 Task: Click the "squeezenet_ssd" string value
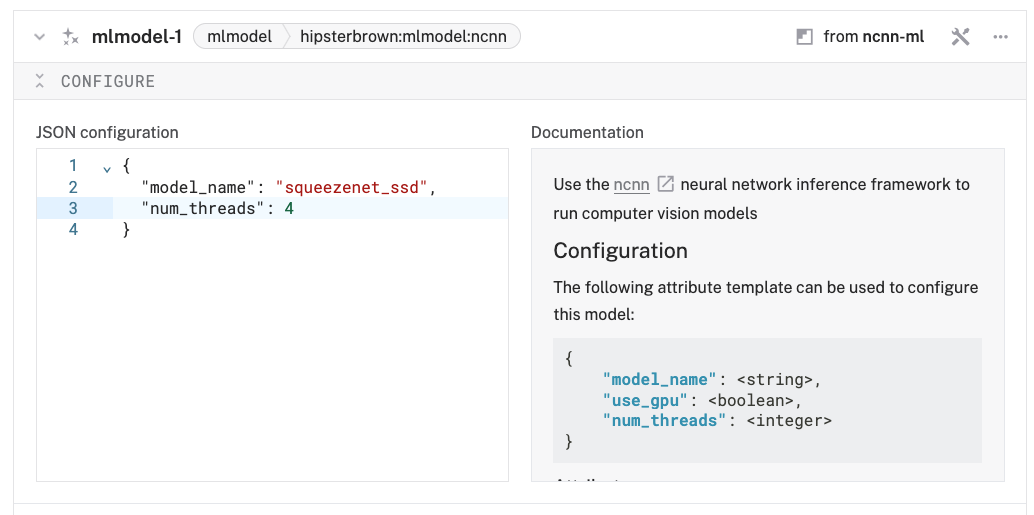point(352,187)
